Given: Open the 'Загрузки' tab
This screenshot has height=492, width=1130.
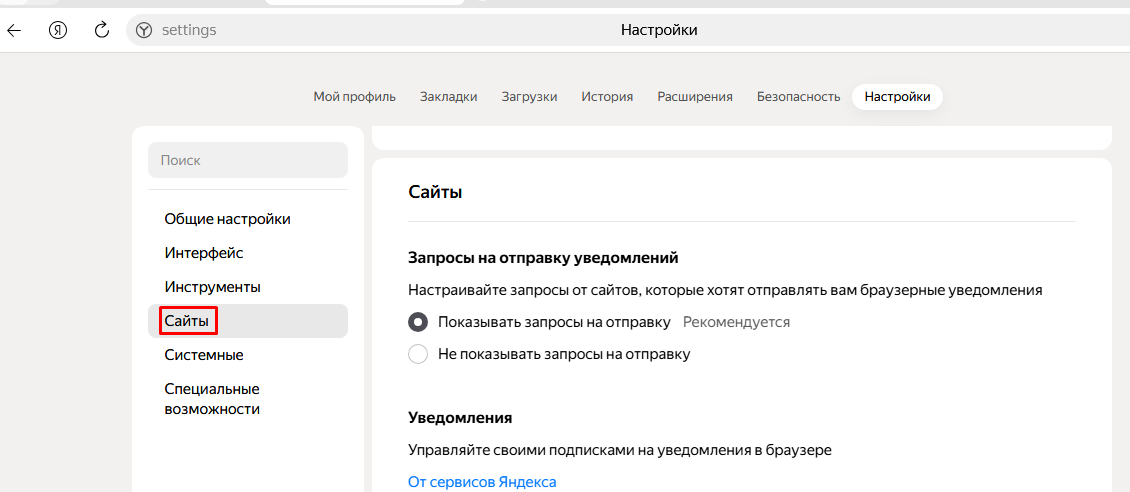Looking at the screenshot, I should click(x=529, y=97).
